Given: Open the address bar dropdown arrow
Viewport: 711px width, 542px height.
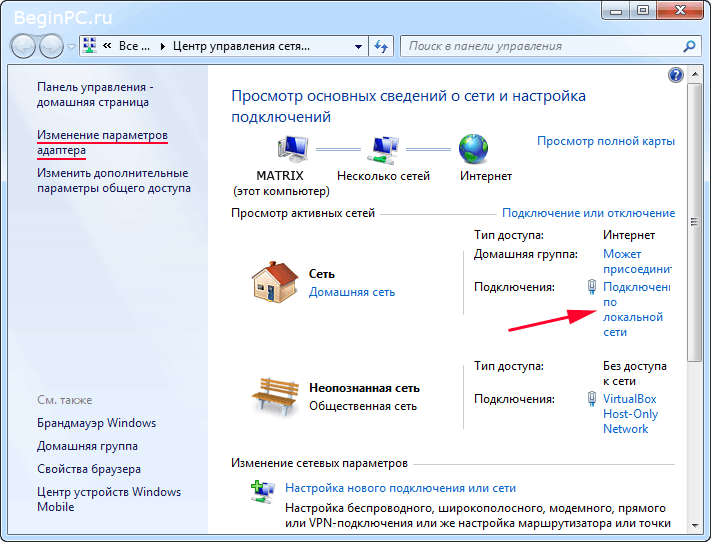Looking at the screenshot, I should [358, 46].
